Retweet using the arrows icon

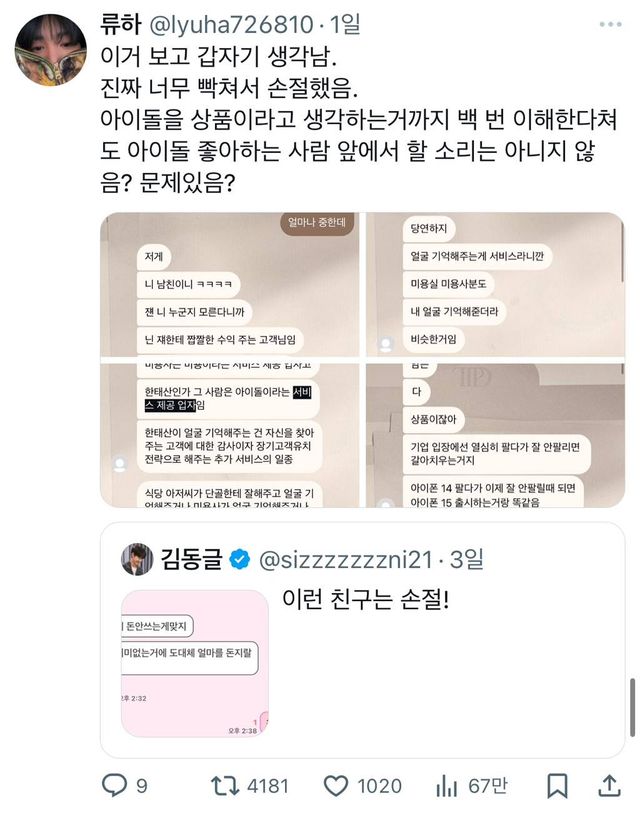tap(224, 785)
